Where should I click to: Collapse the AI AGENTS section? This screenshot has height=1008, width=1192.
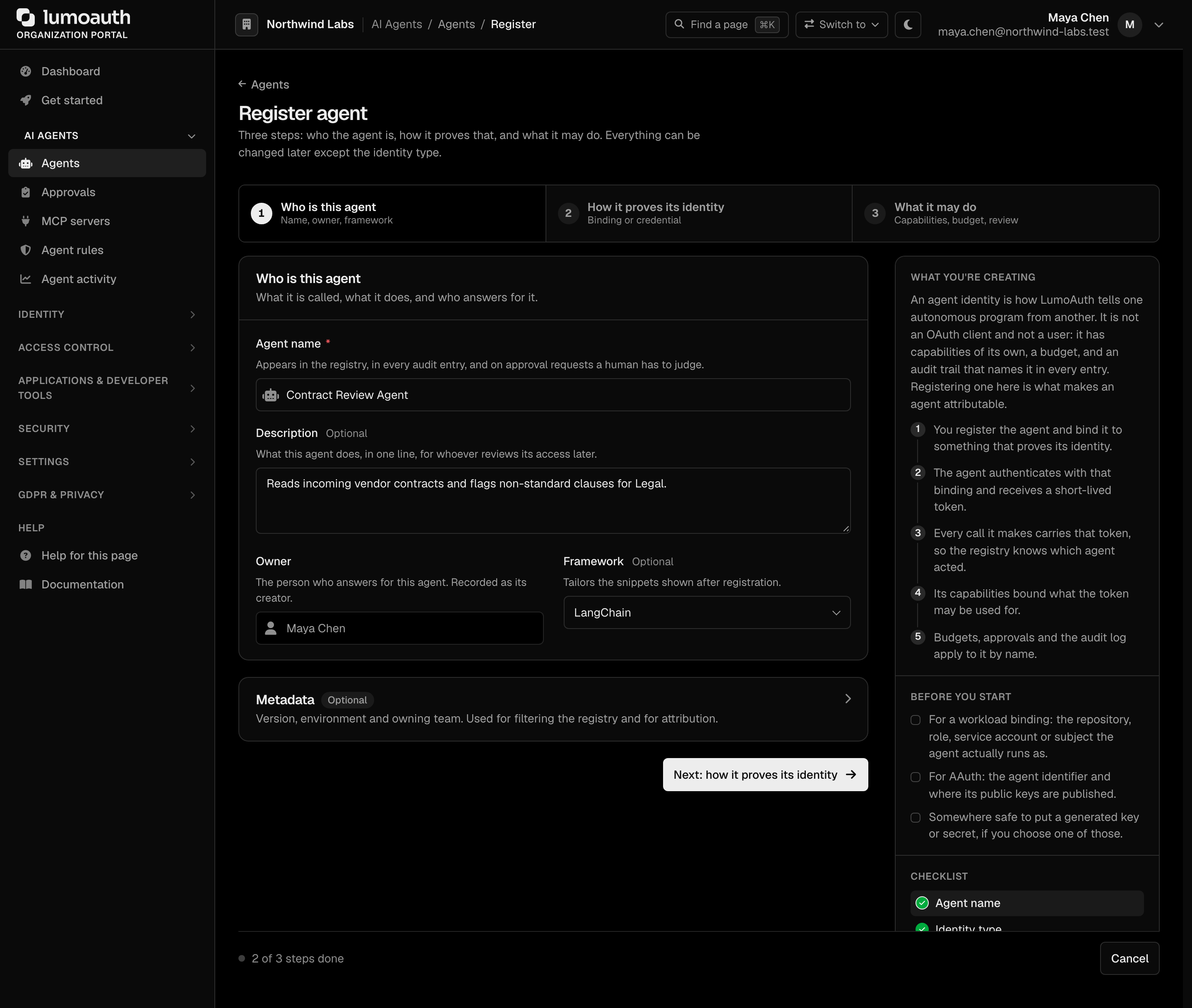[107, 135]
